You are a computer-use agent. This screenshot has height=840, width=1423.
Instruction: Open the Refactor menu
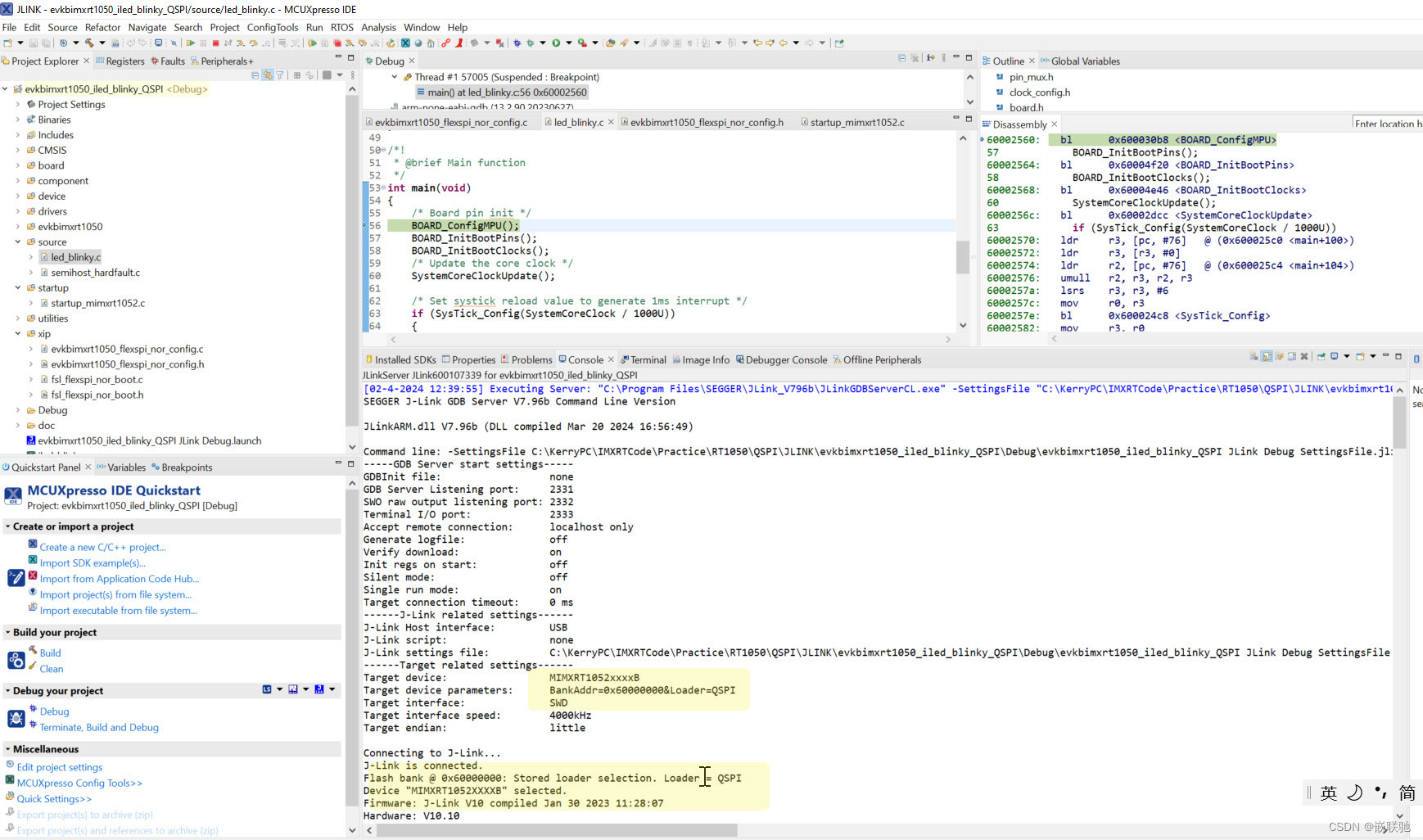[102, 27]
